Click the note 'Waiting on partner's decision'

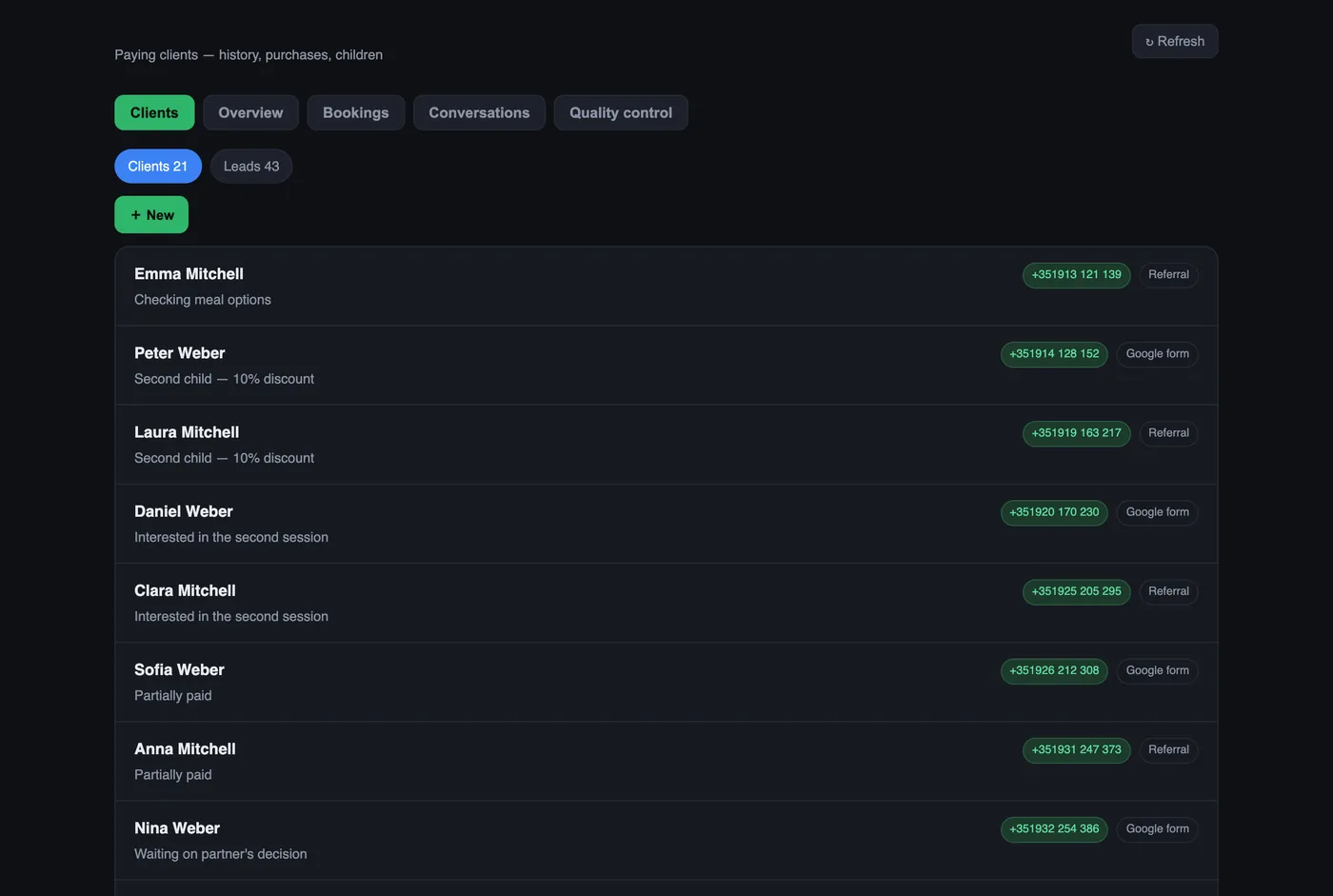(x=221, y=853)
